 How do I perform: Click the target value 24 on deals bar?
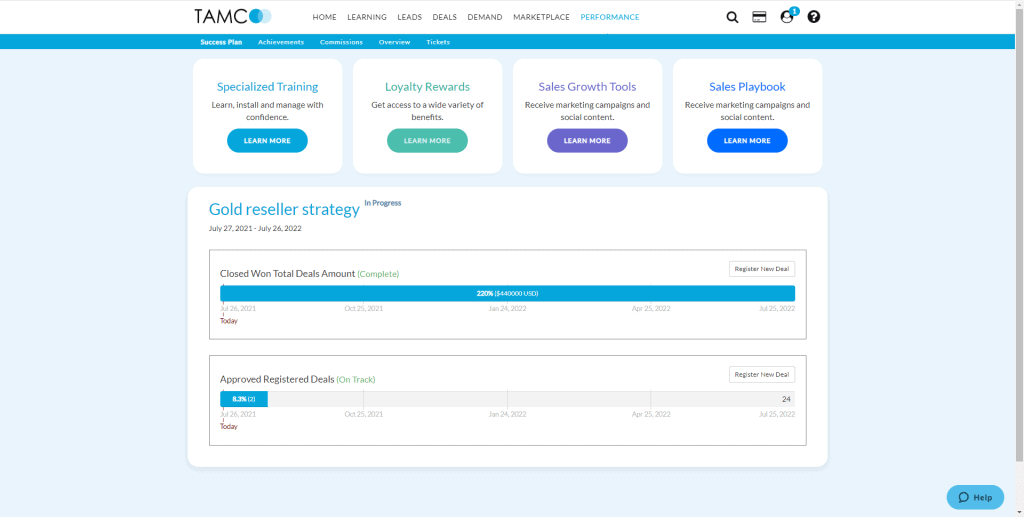tap(786, 399)
